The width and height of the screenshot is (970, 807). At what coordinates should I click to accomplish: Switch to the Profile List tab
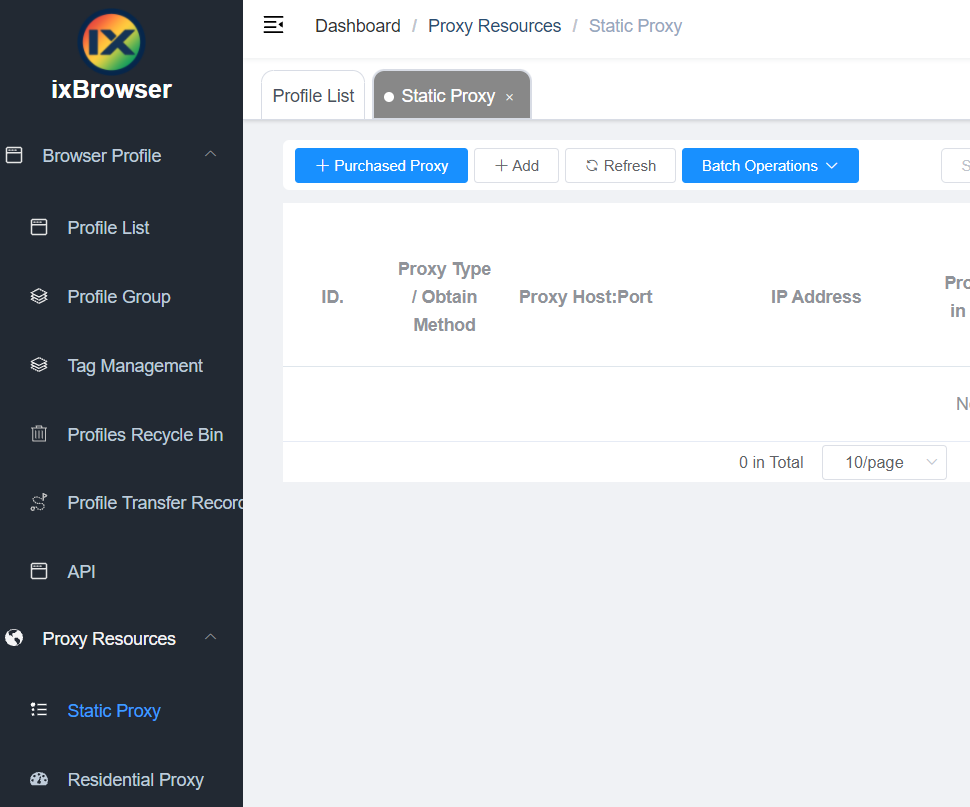tap(313, 96)
